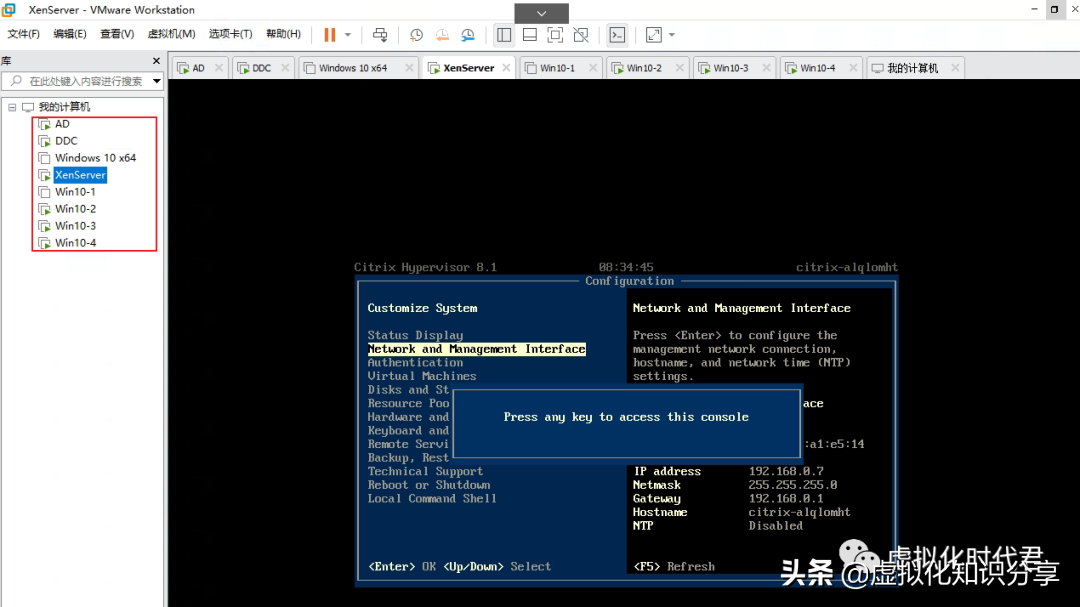Click Network and Management Interface console entry
The width and height of the screenshot is (1080, 607).
(x=477, y=349)
